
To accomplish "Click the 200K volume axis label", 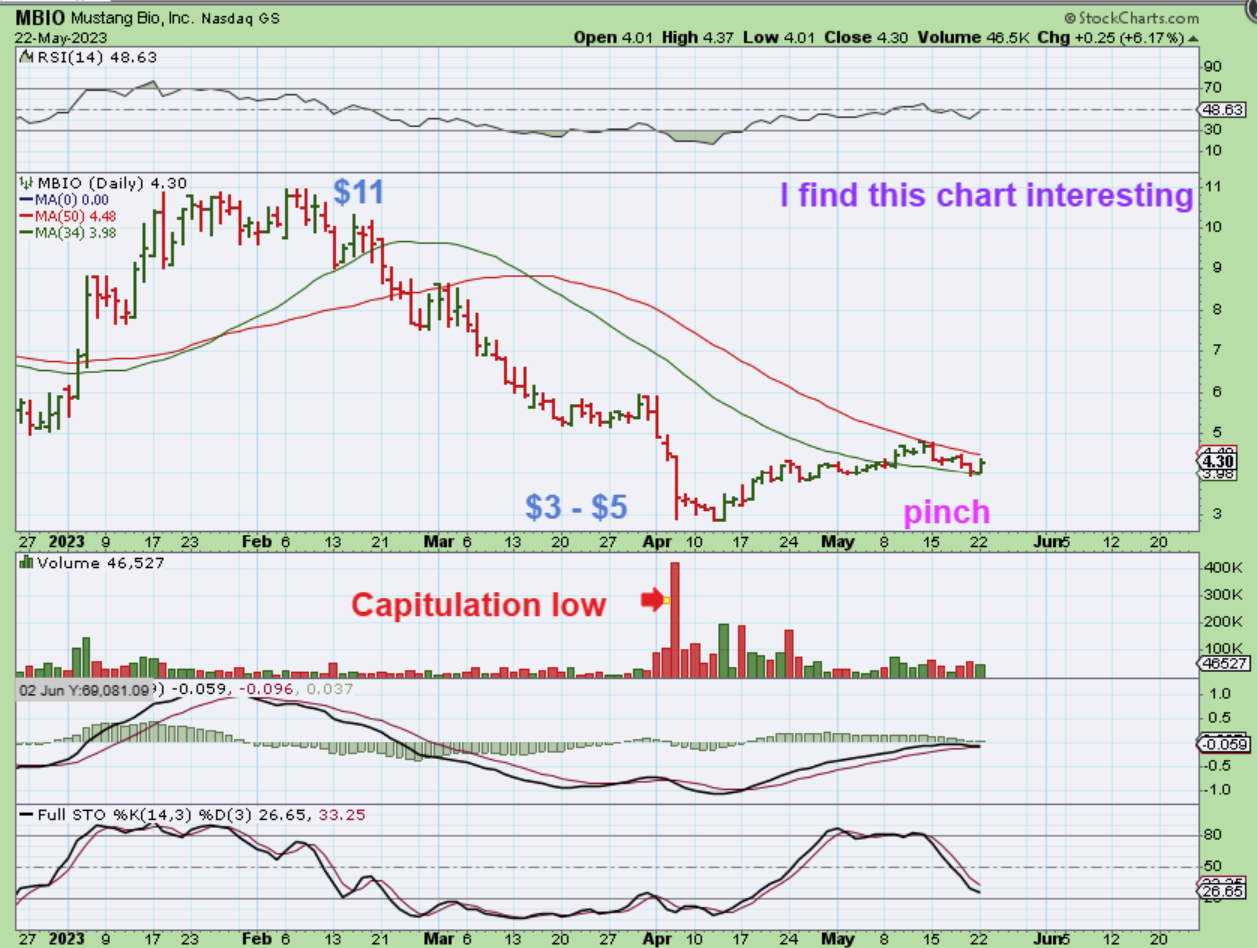I will 1223,621.
